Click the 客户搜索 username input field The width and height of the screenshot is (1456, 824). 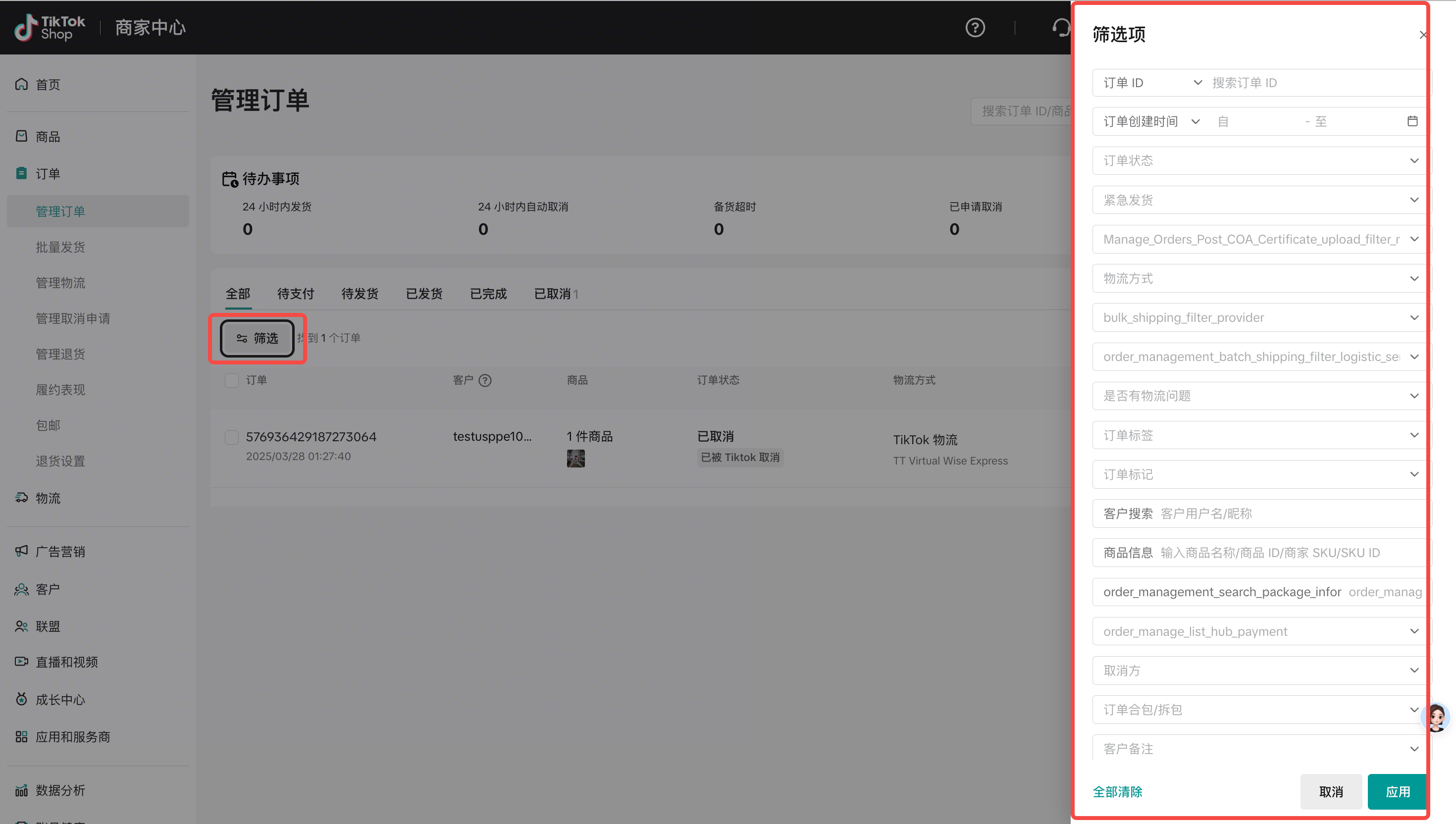tap(1290, 514)
